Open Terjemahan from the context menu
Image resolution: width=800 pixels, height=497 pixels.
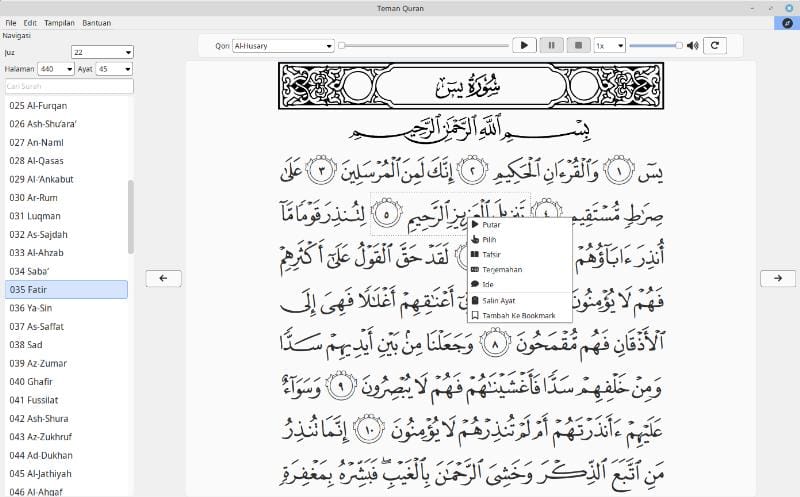pos(520,269)
